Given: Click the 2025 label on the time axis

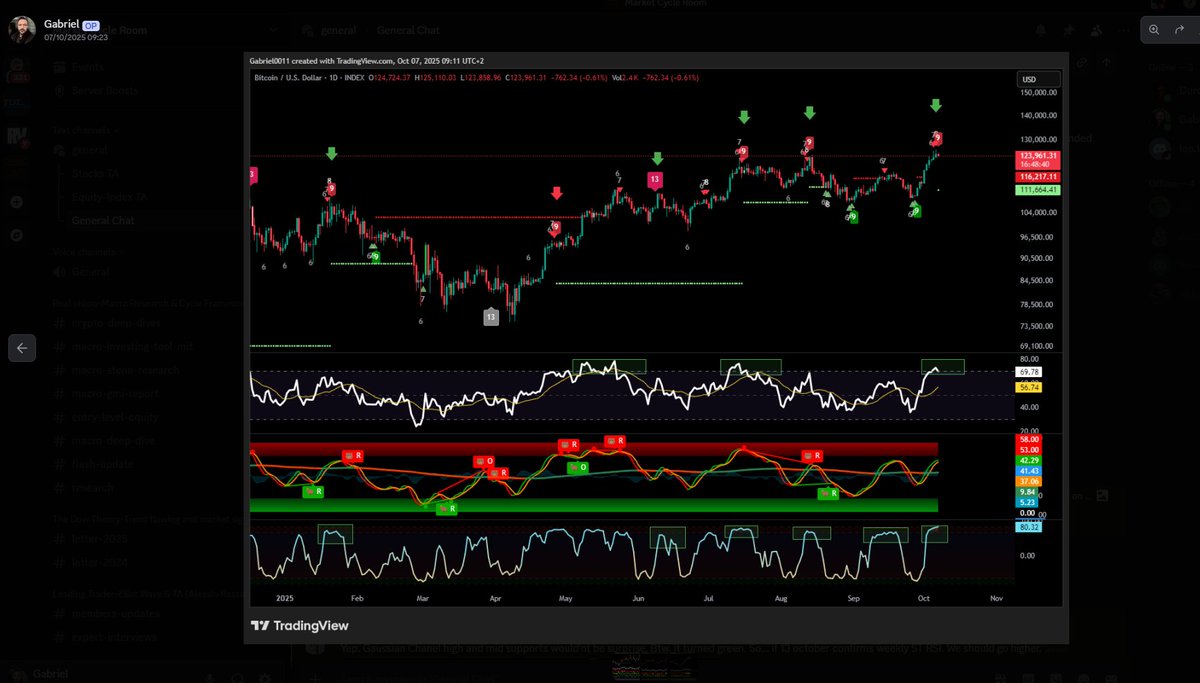Looking at the screenshot, I should [x=287, y=597].
